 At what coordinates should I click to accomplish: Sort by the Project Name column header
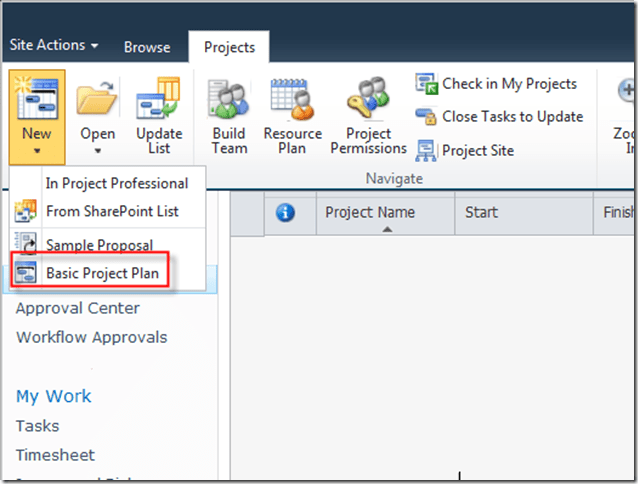[370, 212]
